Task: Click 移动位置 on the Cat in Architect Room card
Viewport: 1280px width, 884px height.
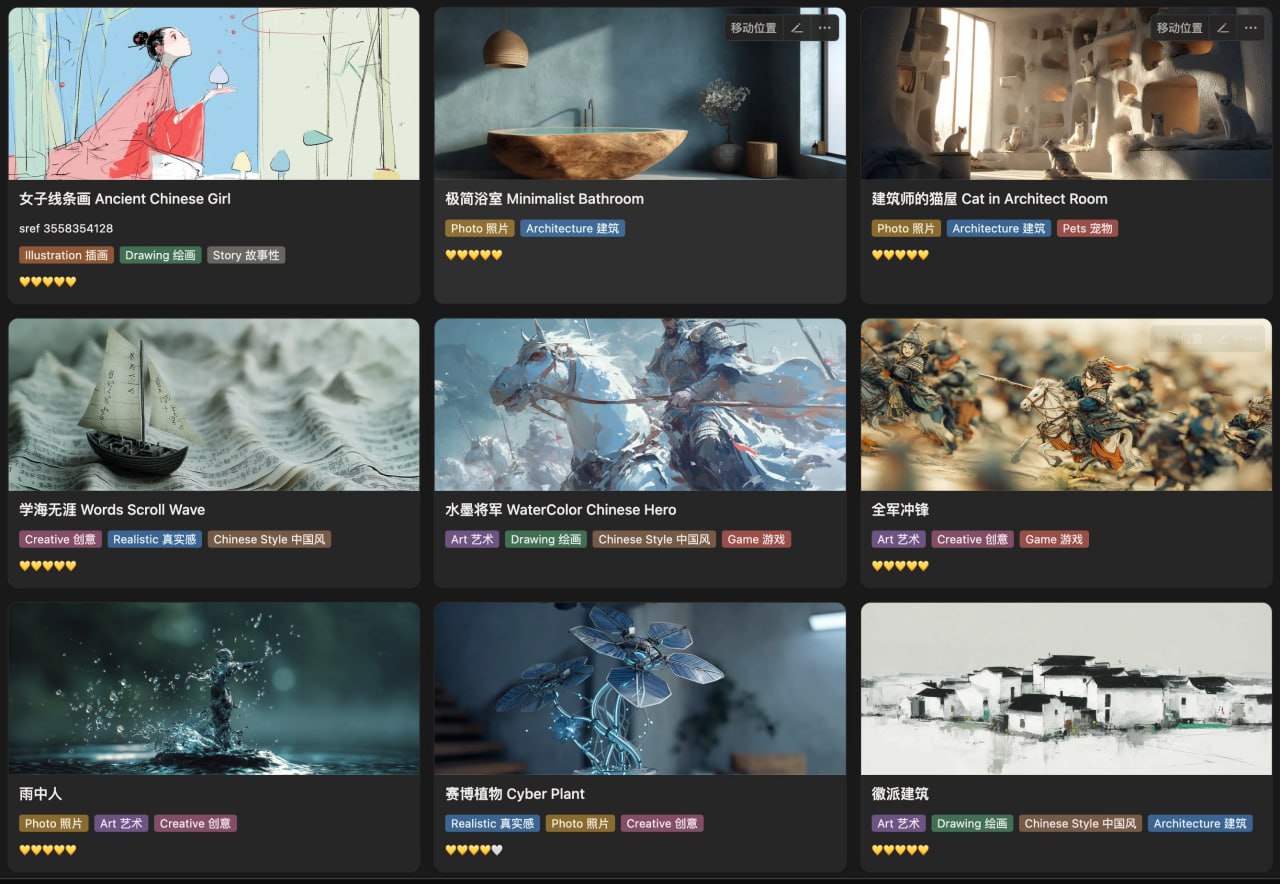Action: point(1180,28)
